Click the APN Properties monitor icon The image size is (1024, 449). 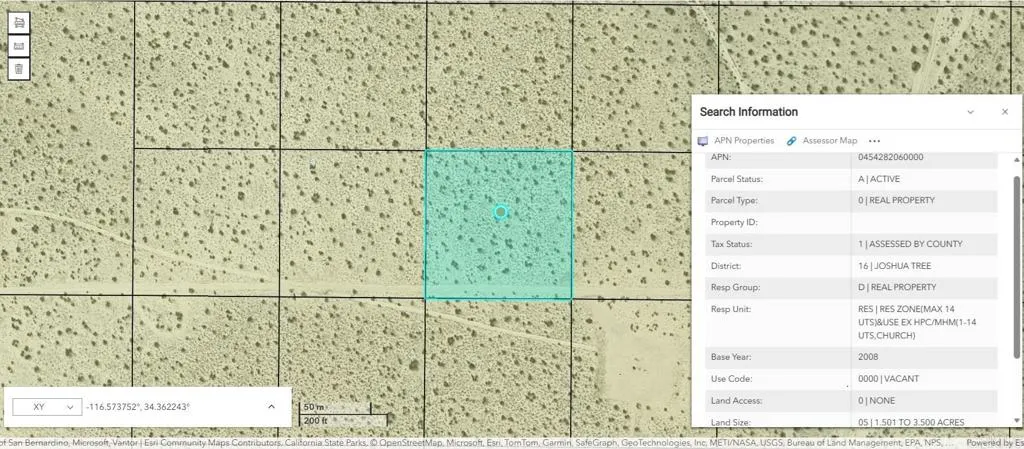tap(703, 141)
